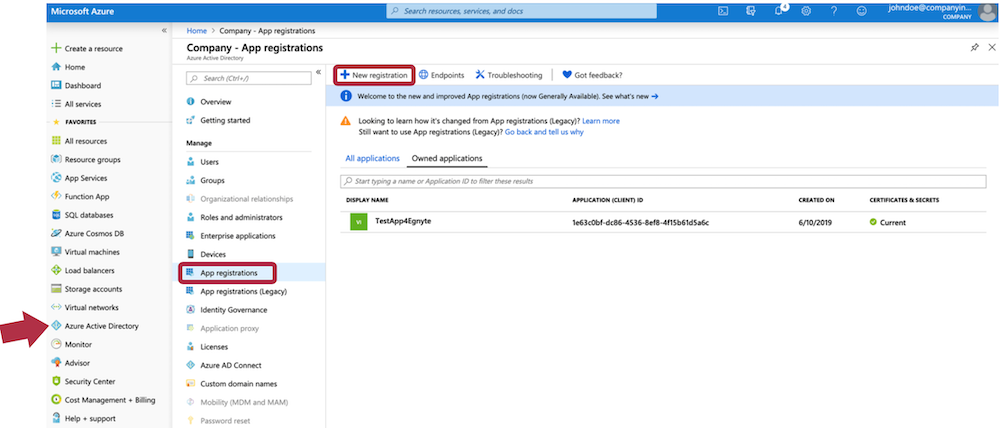The image size is (1000, 428).
Task: Open Load balancers
Action: coord(83,270)
